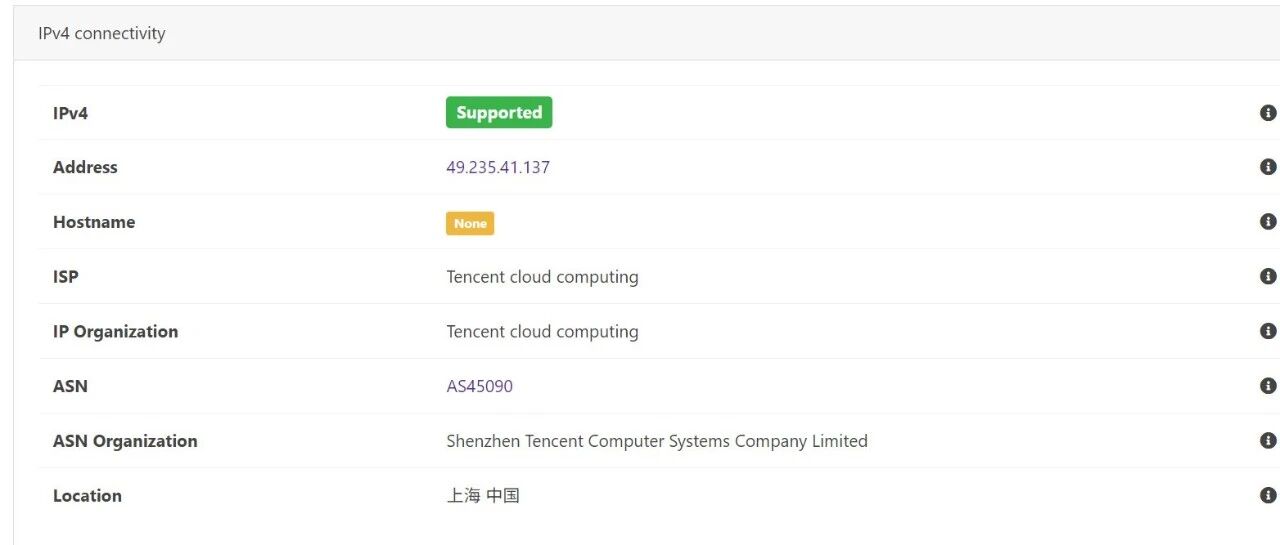Click the info icon in the IPv4 row

click(x=1268, y=113)
